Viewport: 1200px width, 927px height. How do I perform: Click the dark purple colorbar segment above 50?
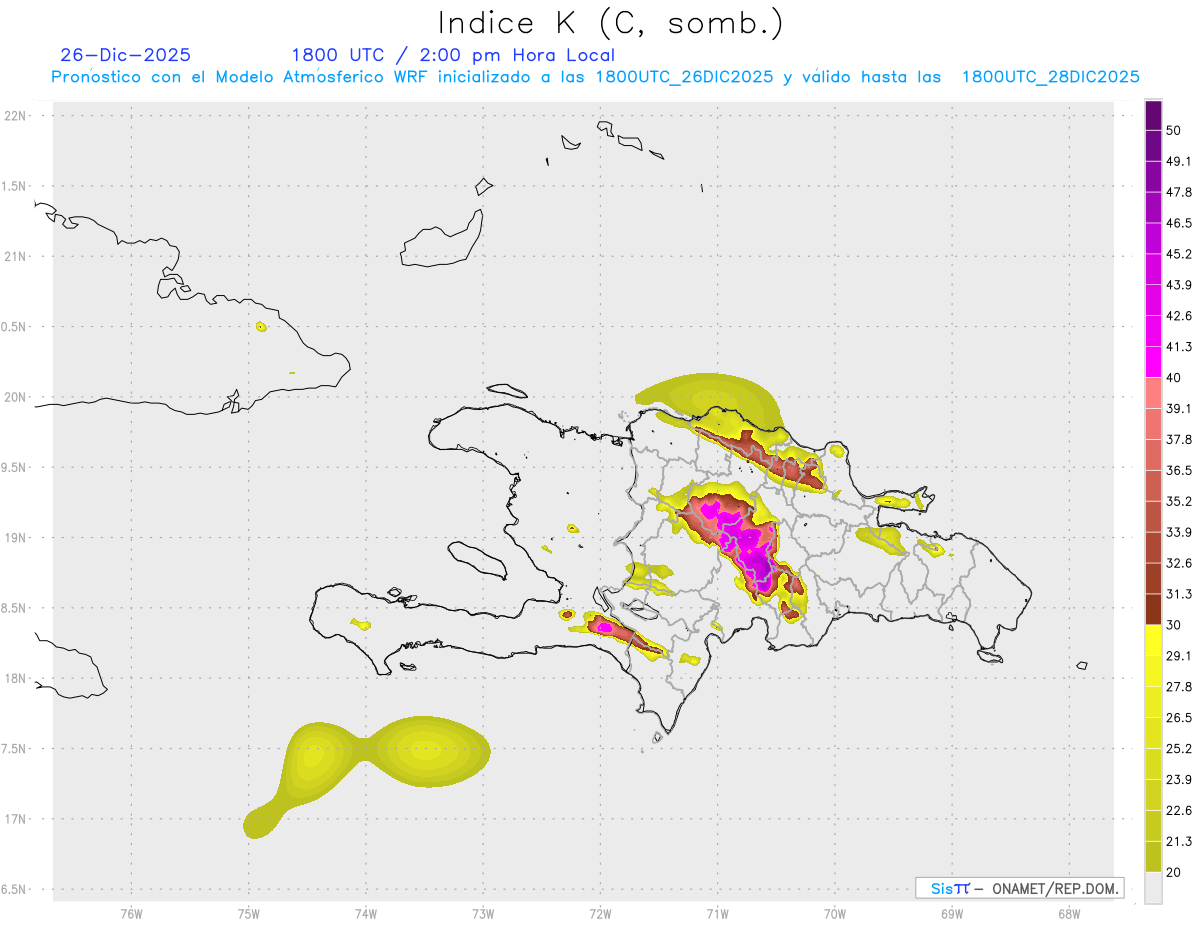pos(1153,115)
